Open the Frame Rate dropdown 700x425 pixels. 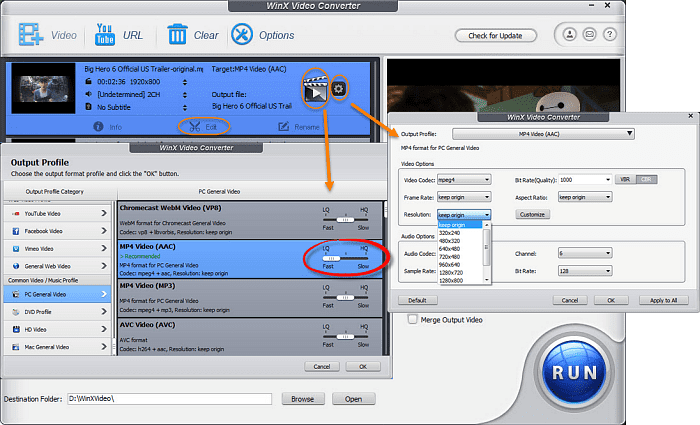coord(464,197)
